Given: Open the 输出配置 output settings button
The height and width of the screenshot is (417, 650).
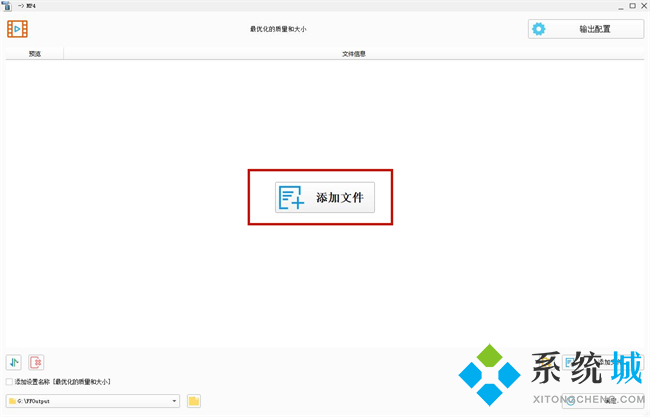Looking at the screenshot, I should pos(586,29).
